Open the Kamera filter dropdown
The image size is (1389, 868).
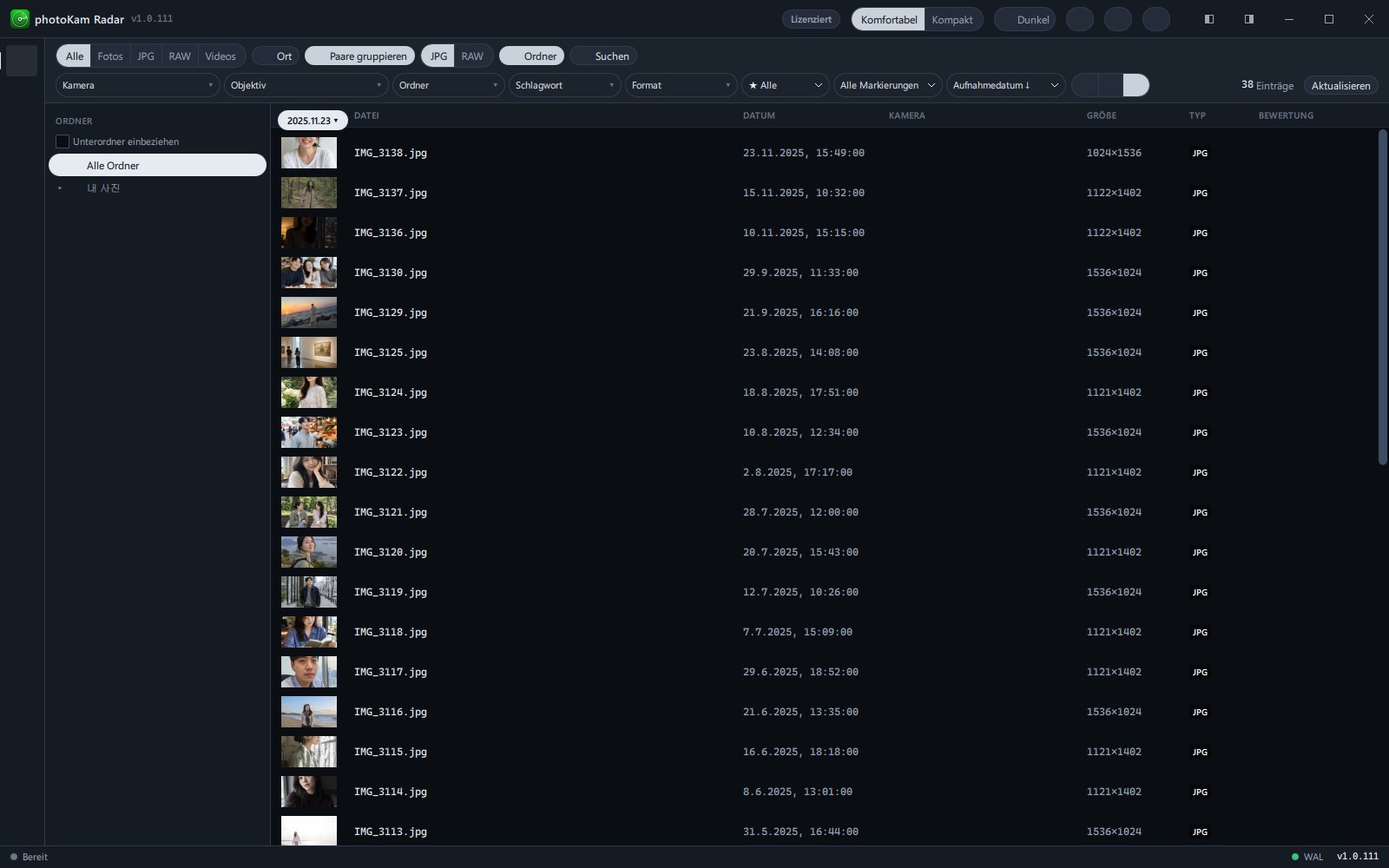click(137, 85)
